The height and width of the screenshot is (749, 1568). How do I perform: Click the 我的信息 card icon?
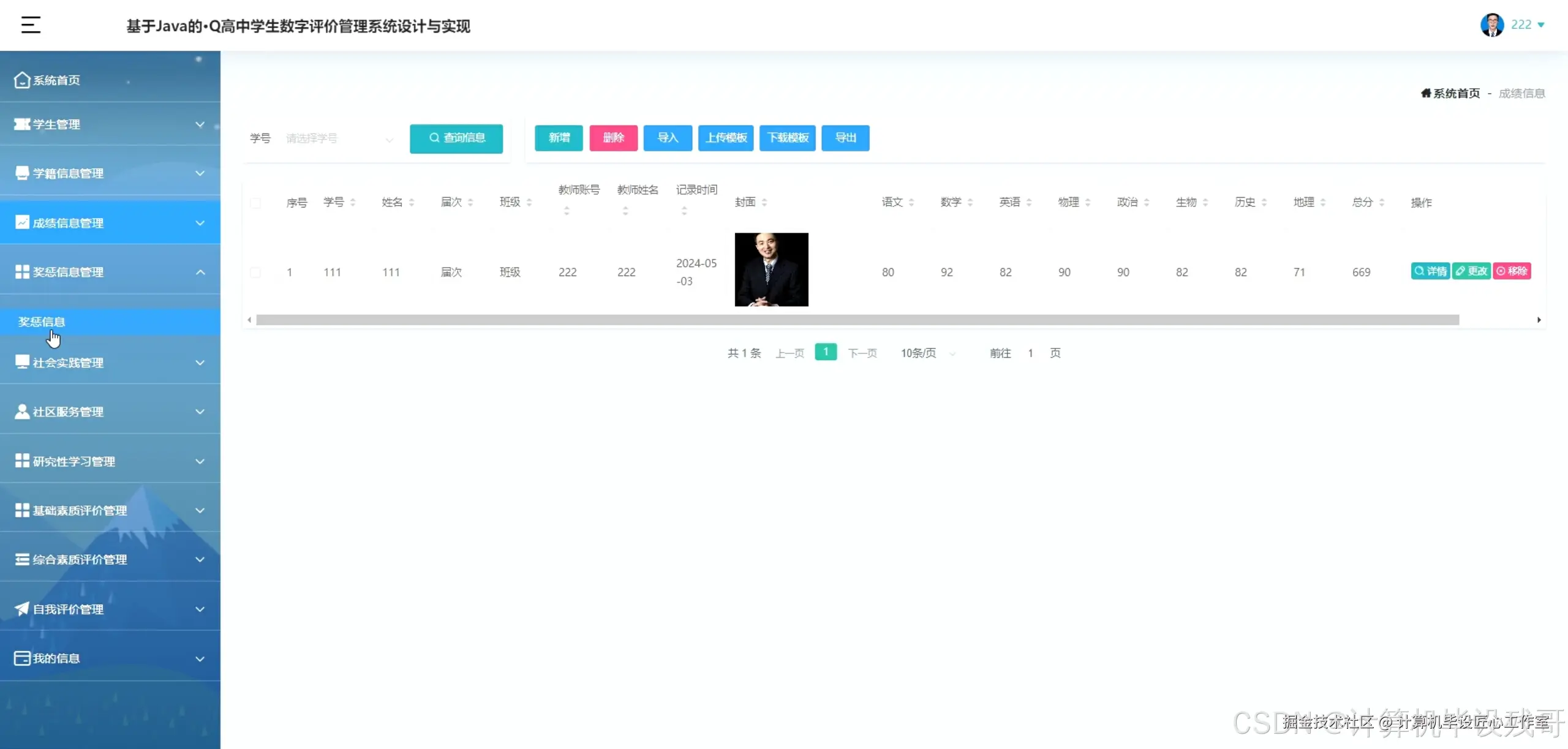[x=22, y=658]
